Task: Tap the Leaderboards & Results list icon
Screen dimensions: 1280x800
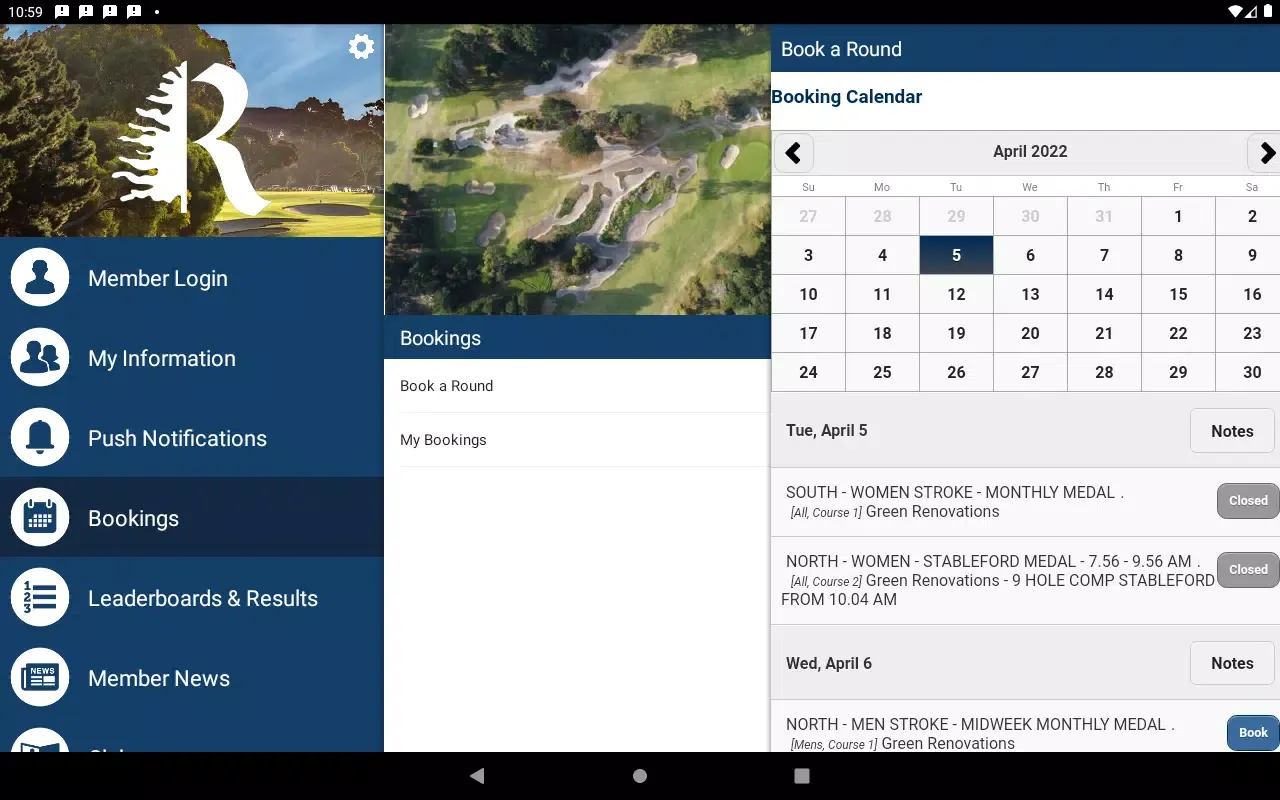Action: 40,598
